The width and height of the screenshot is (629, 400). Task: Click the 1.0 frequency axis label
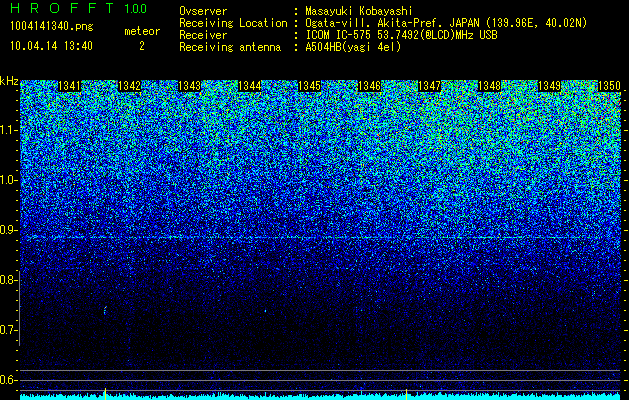(x=8, y=180)
